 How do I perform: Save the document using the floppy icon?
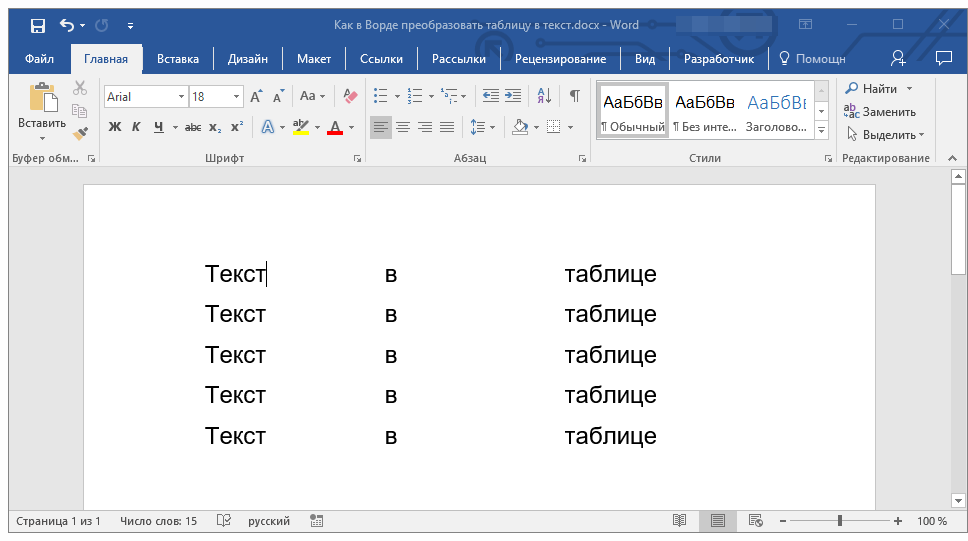[37, 25]
